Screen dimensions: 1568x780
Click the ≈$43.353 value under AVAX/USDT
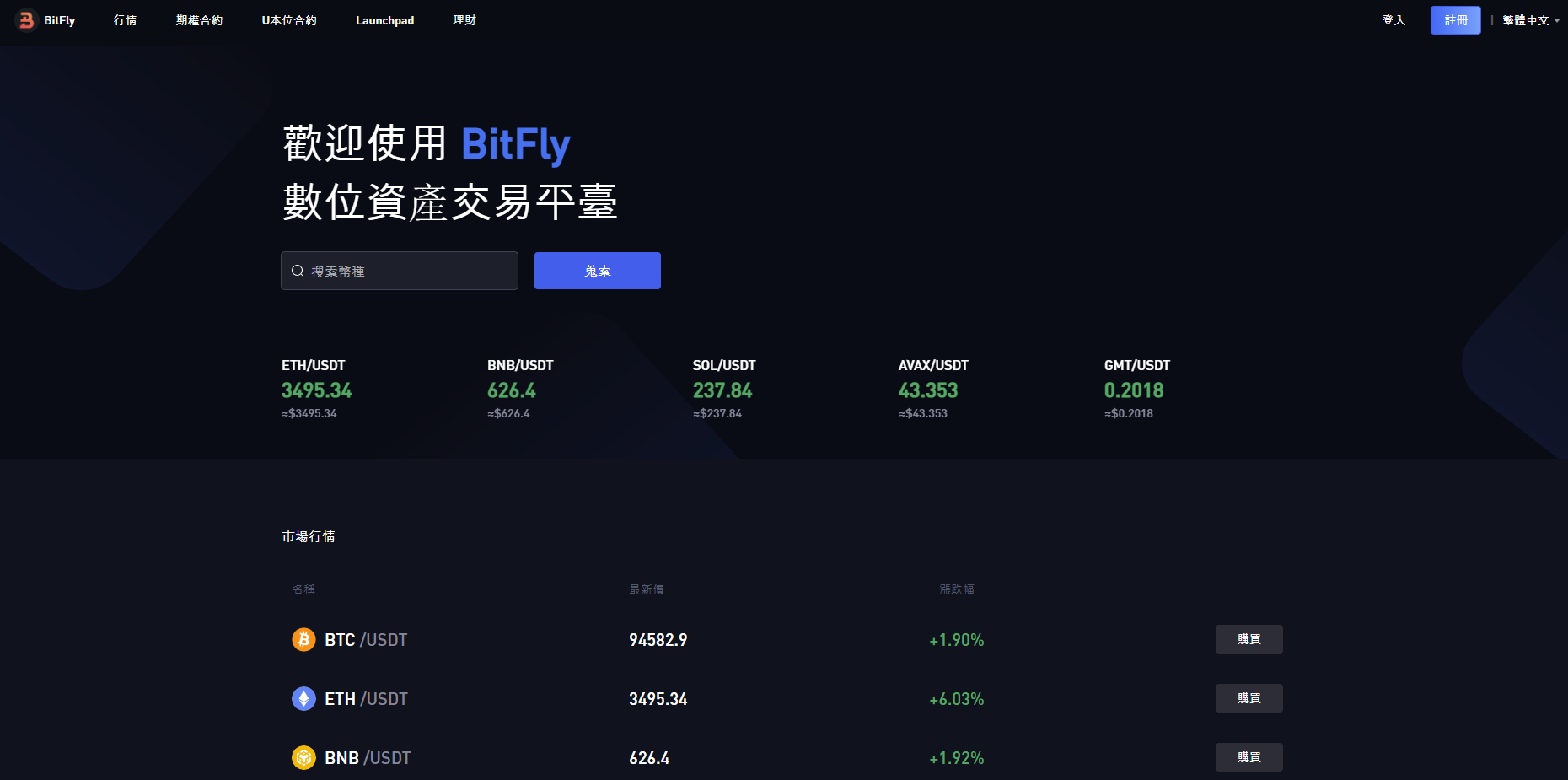(x=923, y=413)
